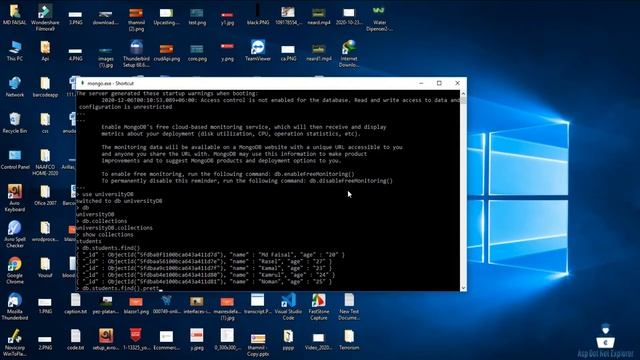Open the Offica 2007 folder
The image size is (640, 360).
[x=45, y=195]
